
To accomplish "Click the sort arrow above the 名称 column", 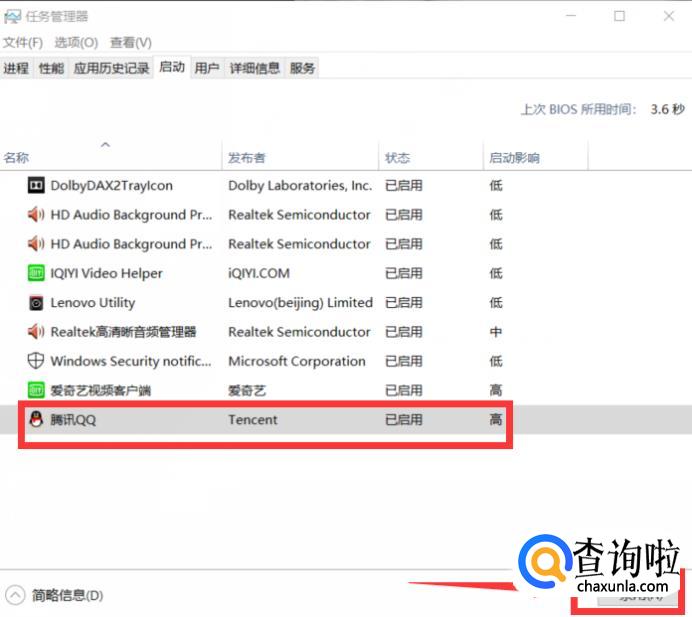I will click(x=105, y=144).
